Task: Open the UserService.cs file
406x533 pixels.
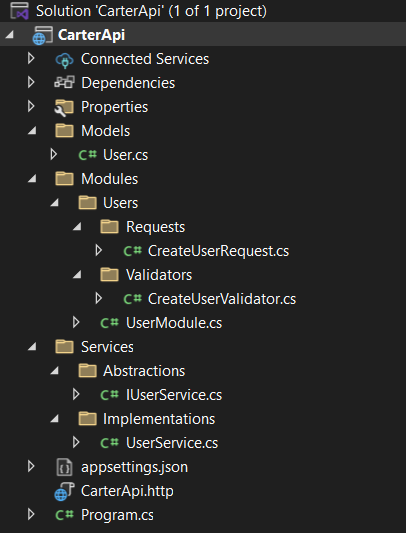Action: 172,443
